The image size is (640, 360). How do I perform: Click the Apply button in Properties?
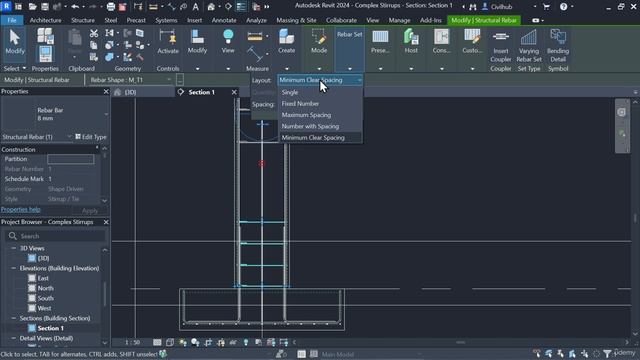90,211
